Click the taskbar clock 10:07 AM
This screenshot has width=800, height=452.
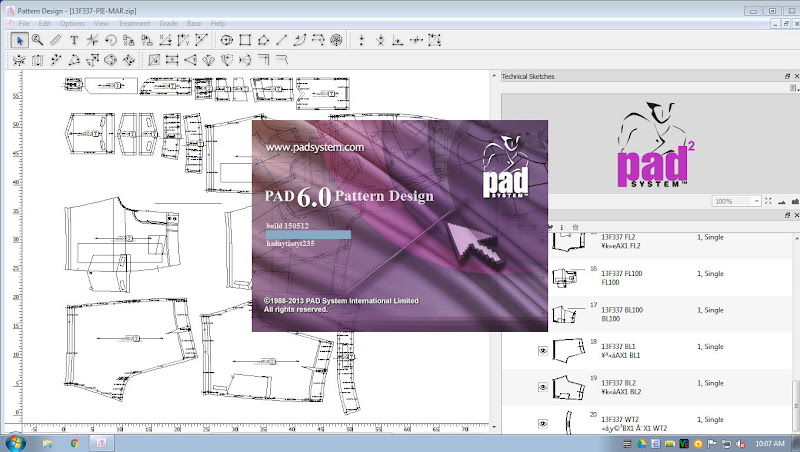770,443
